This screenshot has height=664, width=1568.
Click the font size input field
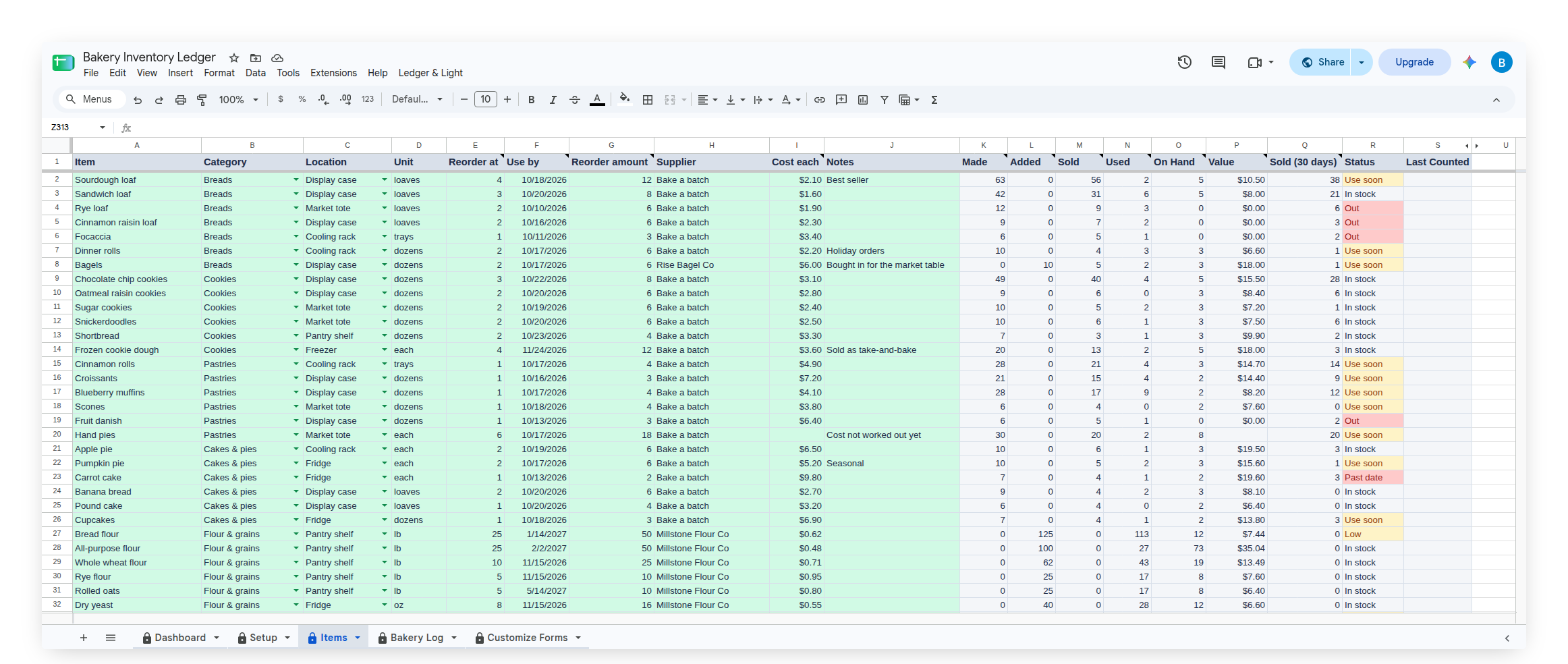[x=486, y=99]
